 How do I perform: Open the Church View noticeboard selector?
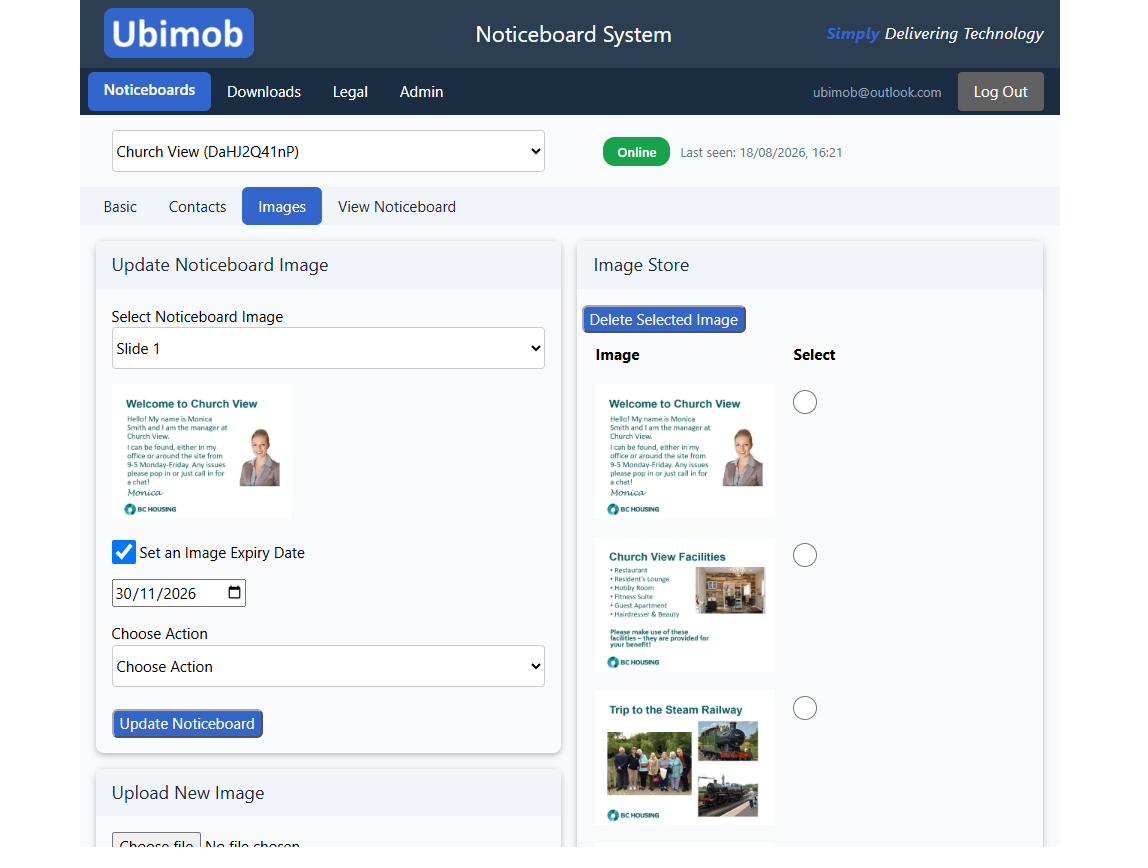point(328,151)
